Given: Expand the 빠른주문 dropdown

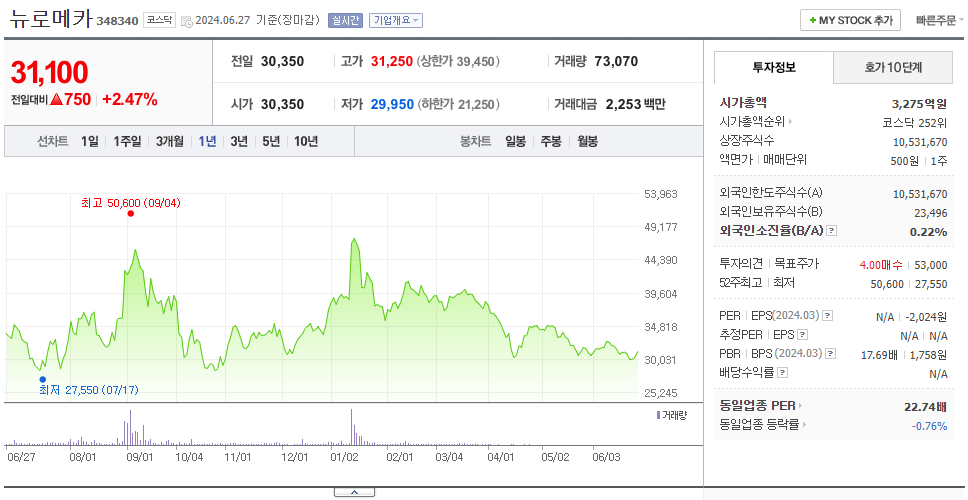Looking at the screenshot, I should pyautogui.click(x=940, y=20).
